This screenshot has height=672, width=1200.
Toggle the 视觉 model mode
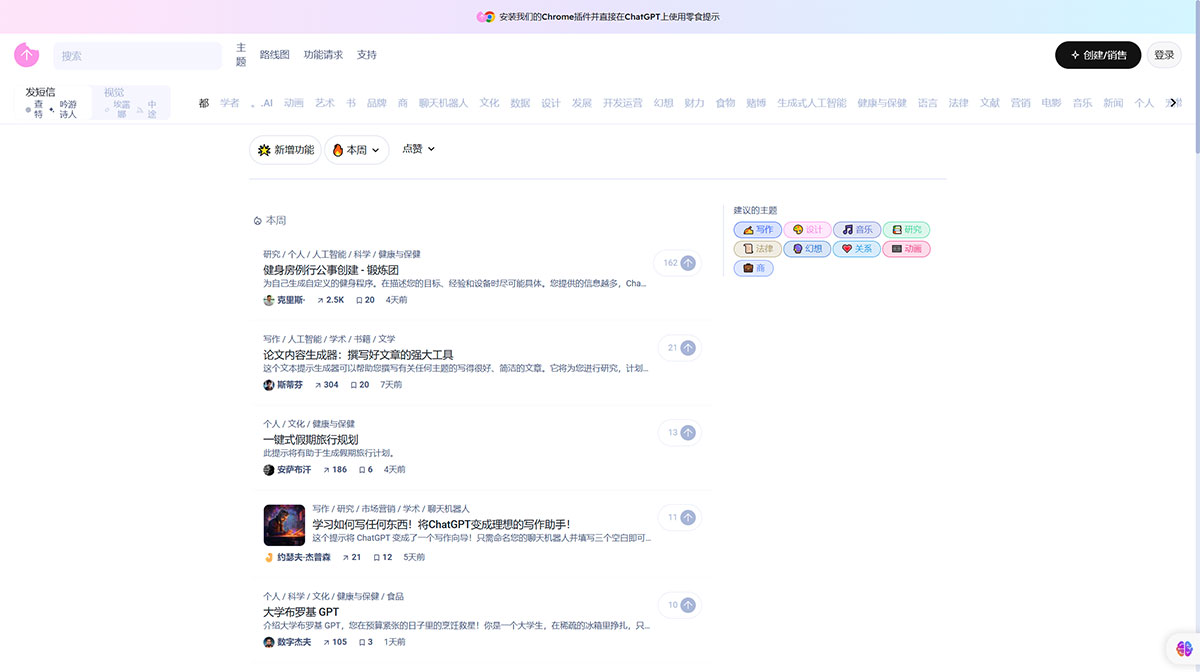(x=112, y=91)
